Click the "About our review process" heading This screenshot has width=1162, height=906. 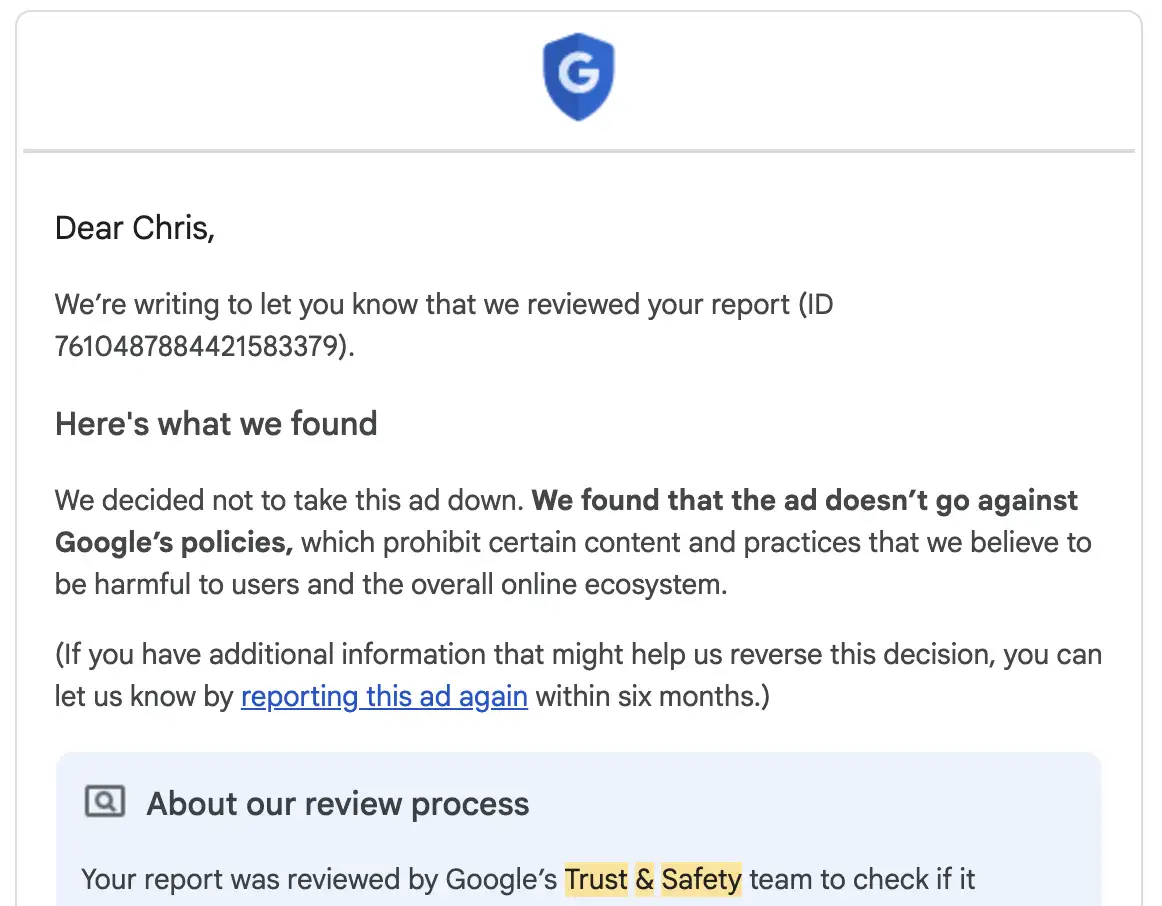click(x=338, y=804)
